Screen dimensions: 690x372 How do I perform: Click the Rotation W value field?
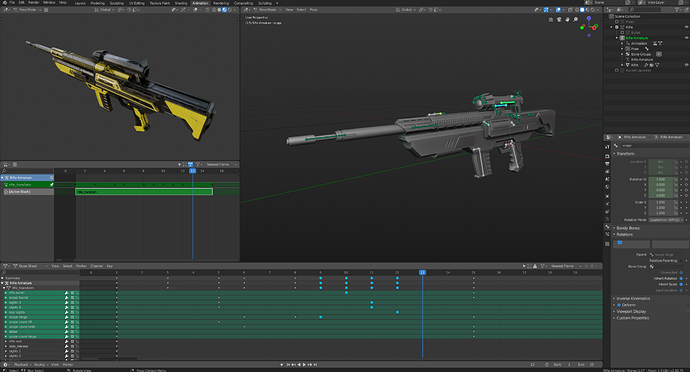point(661,179)
